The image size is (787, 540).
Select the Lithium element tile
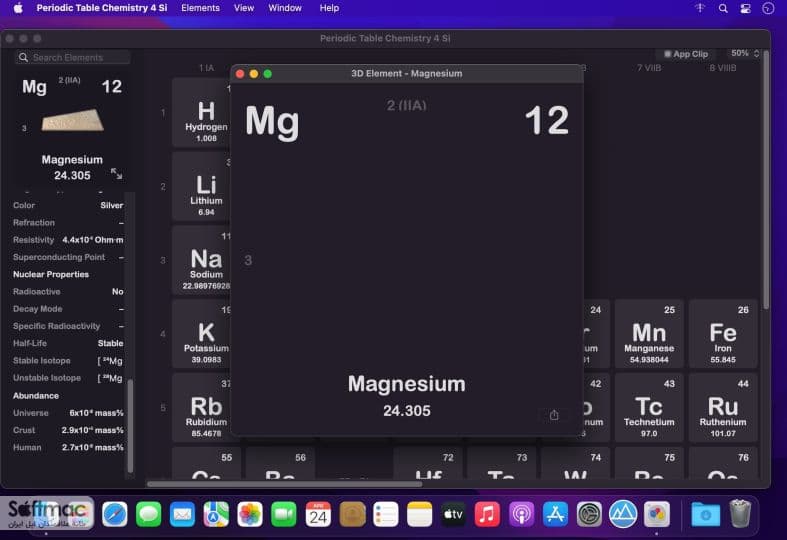(x=201, y=187)
